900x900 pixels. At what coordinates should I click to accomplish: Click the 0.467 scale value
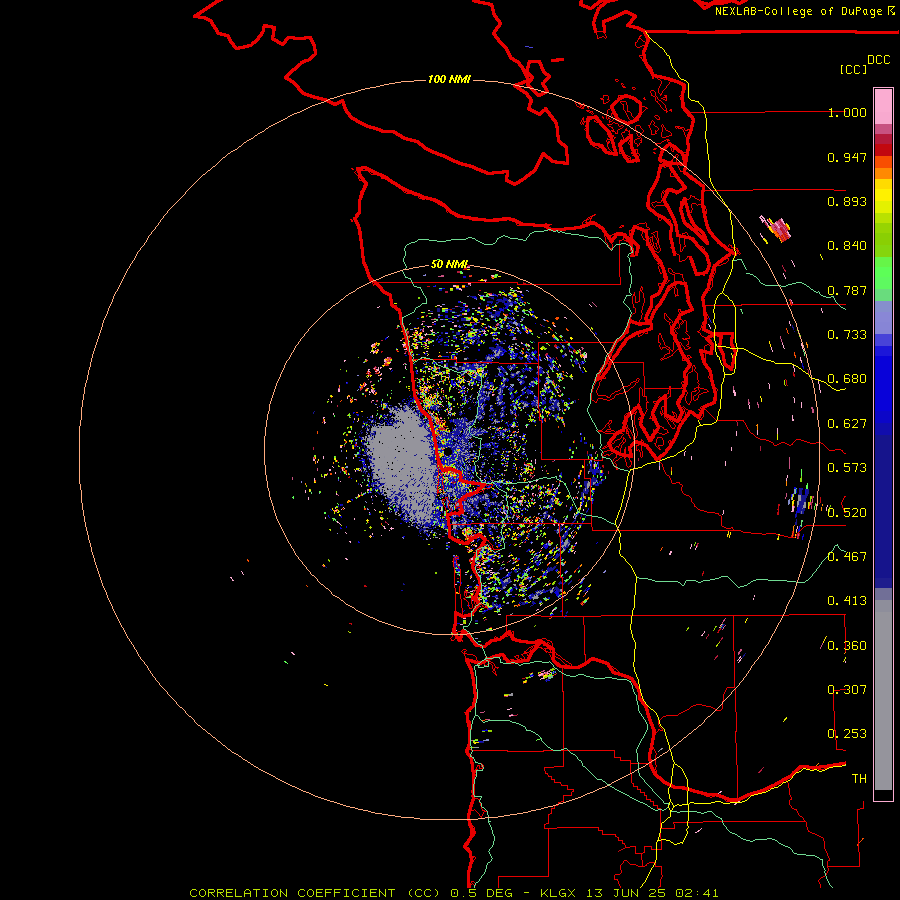pos(847,557)
